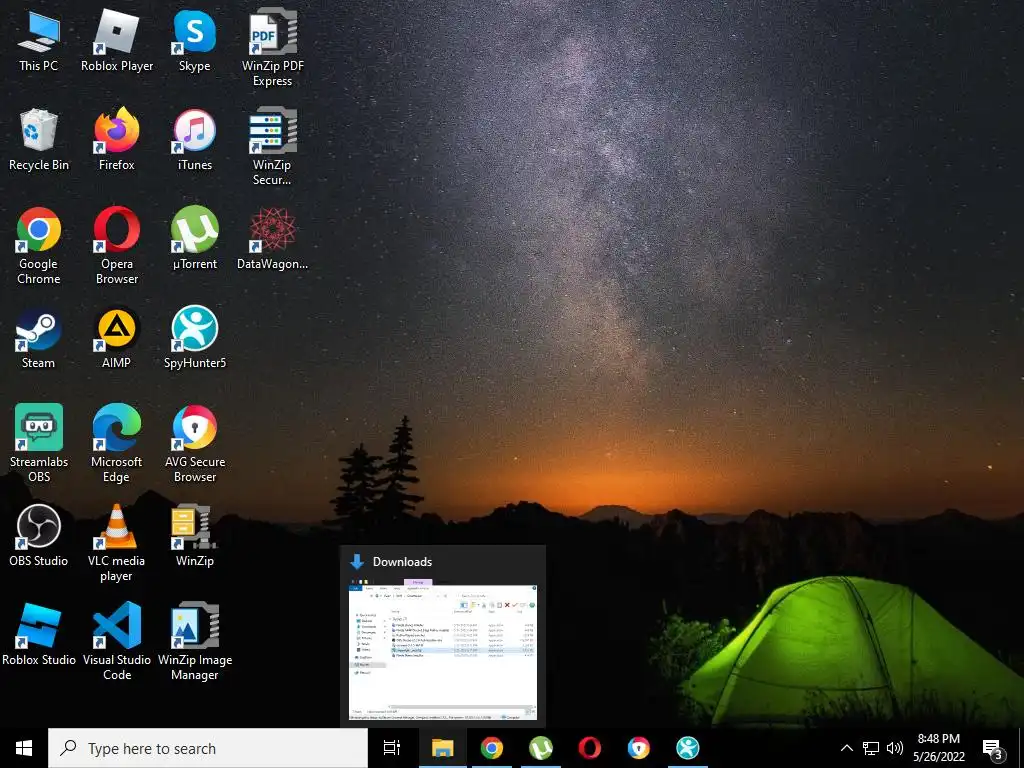
Task: Show hidden system tray icons
Action: 846,748
